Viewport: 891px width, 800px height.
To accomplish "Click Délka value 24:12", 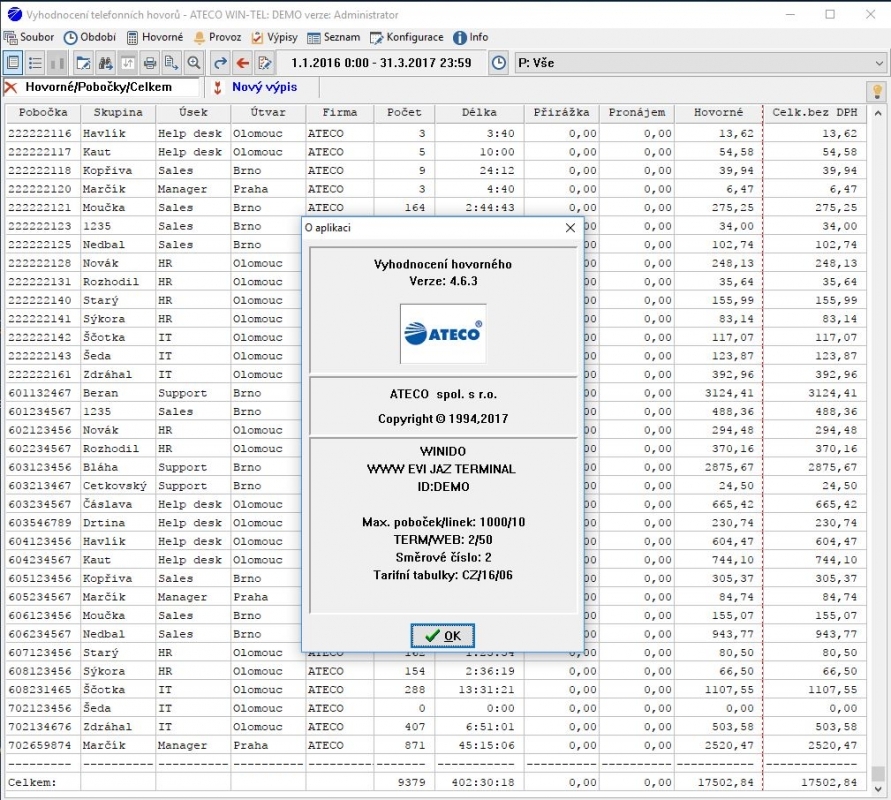I will point(497,170).
